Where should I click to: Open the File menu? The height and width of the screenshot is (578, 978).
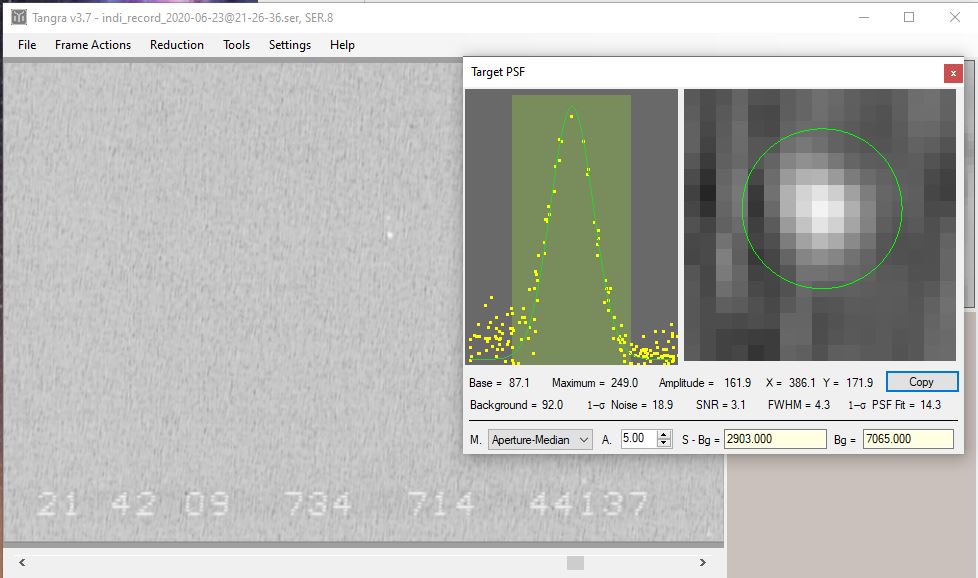[27, 45]
